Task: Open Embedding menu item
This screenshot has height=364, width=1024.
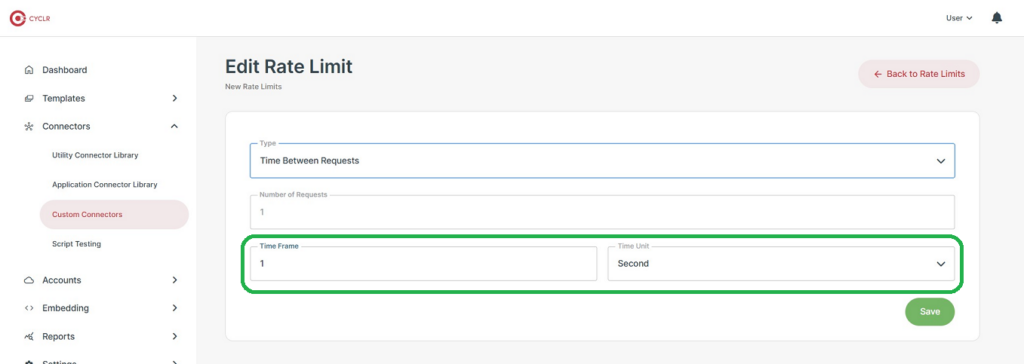Action: coord(65,308)
